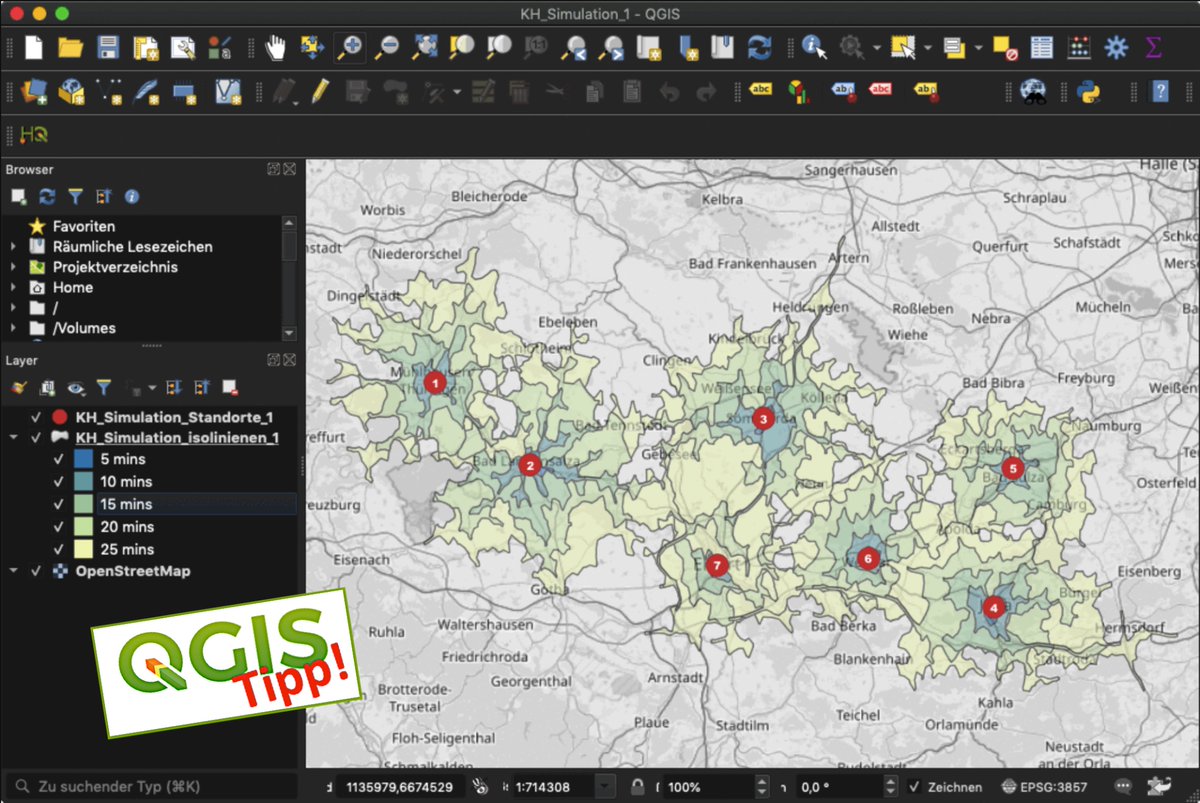Open the Python console icon

[1087, 92]
